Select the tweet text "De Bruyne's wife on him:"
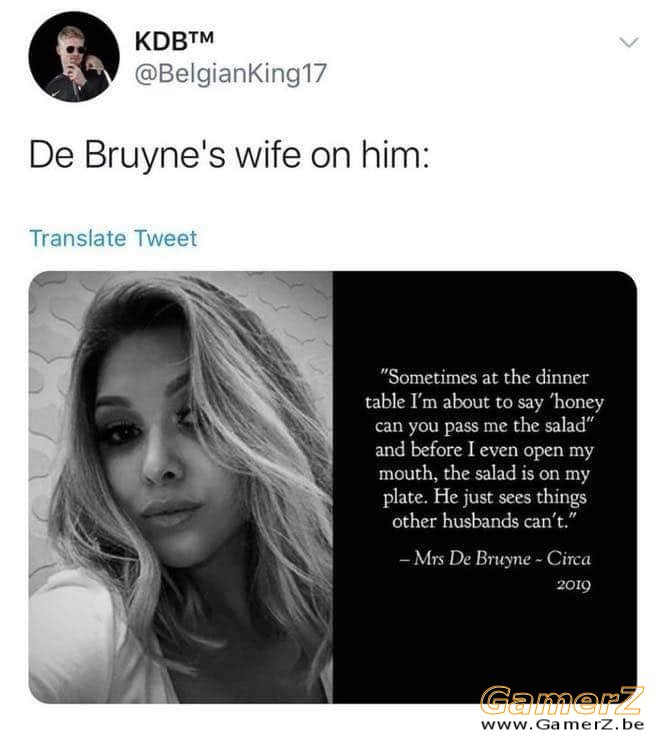 point(229,155)
